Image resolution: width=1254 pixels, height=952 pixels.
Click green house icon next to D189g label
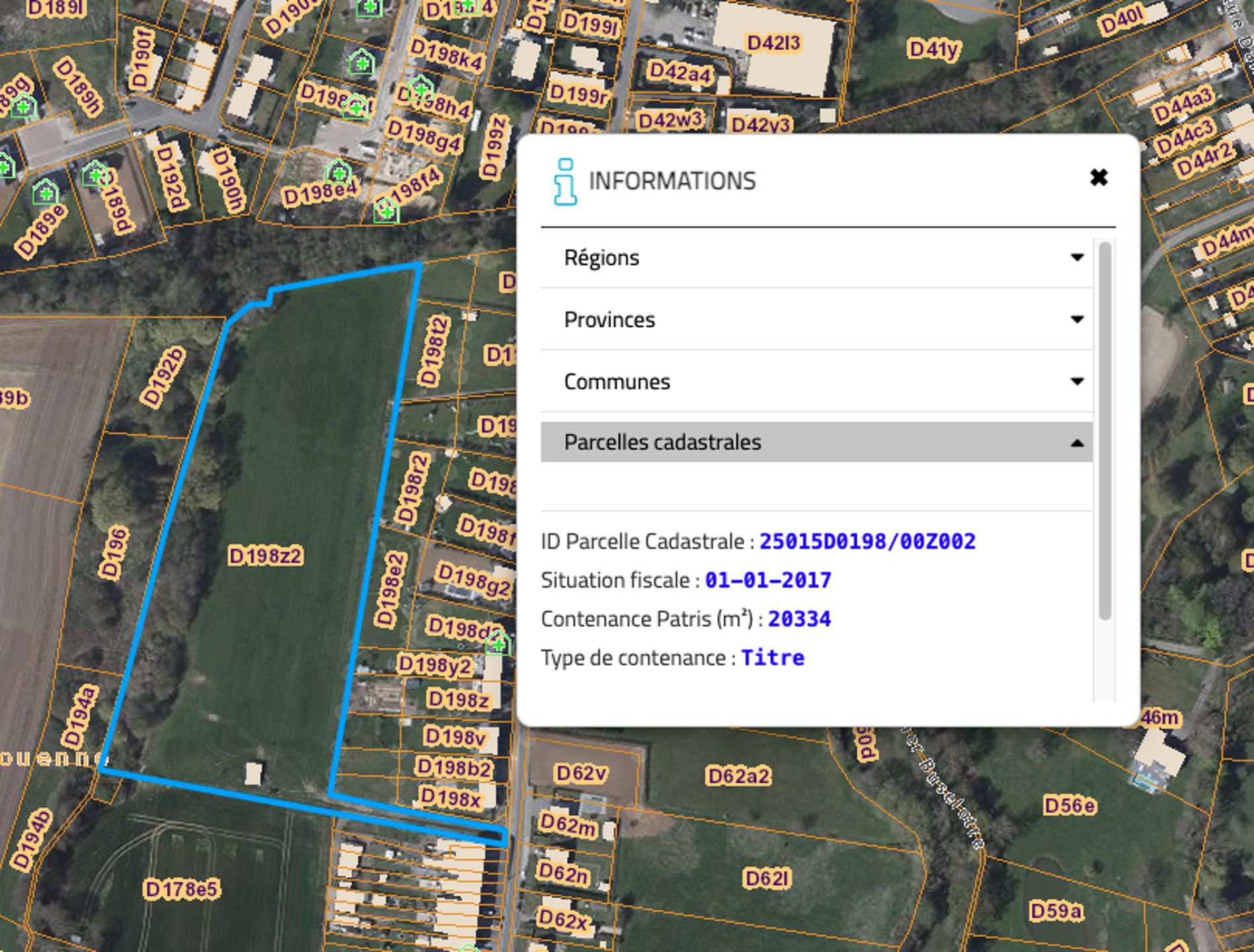pos(24,106)
